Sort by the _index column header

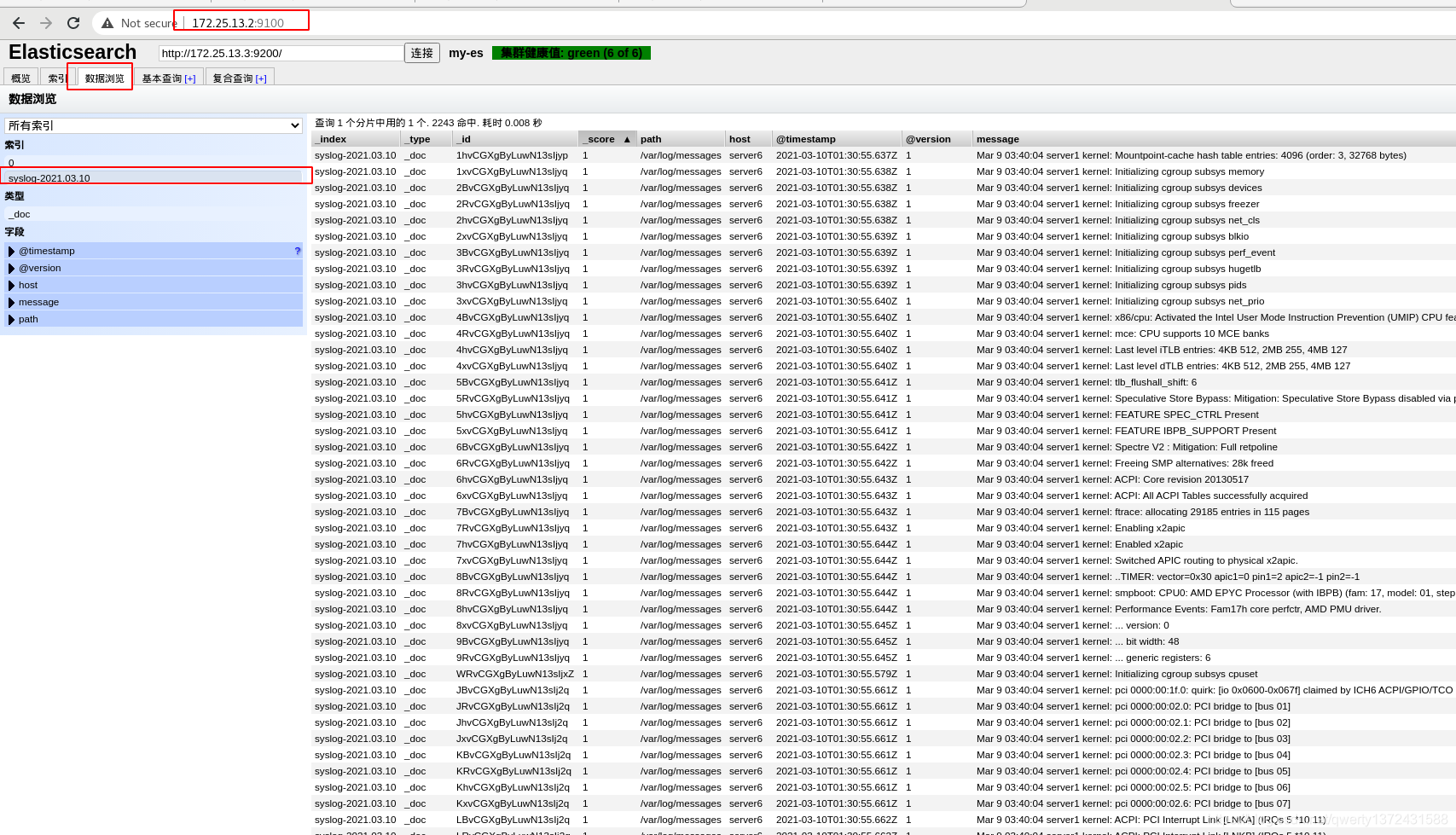356,139
